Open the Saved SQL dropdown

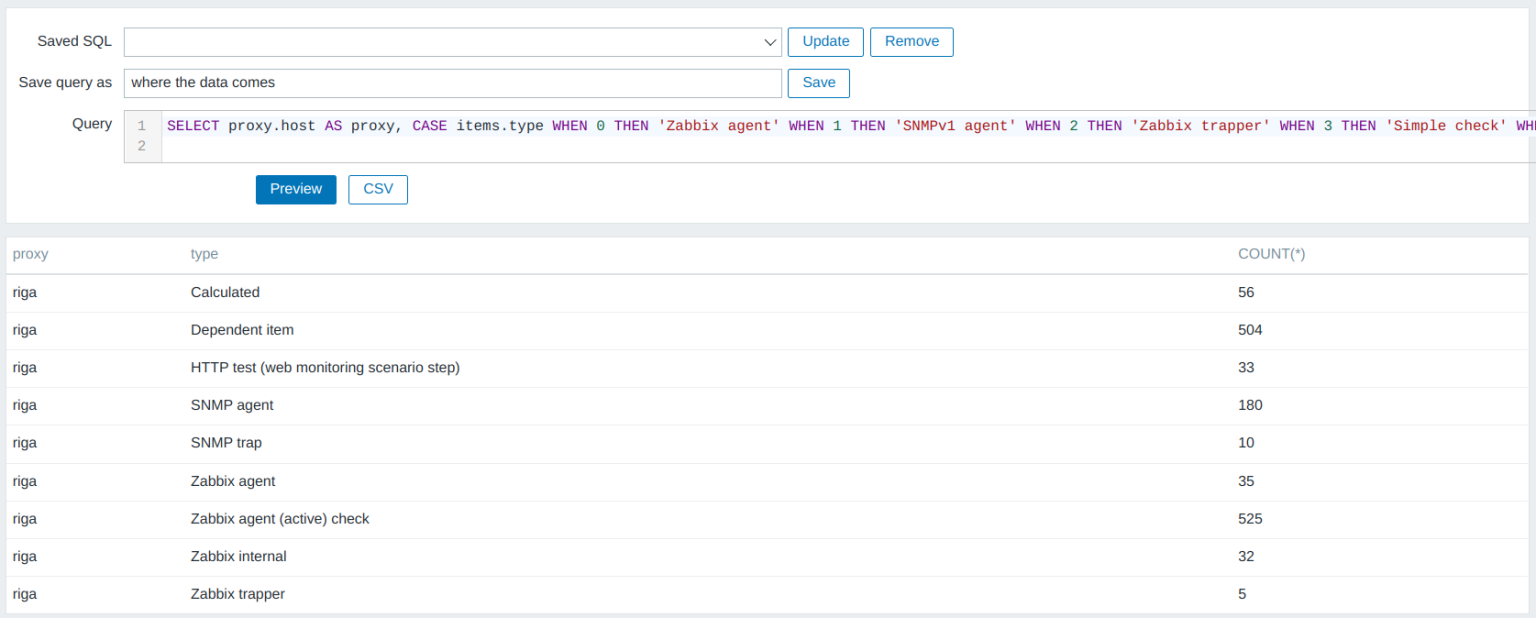(x=450, y=42)
